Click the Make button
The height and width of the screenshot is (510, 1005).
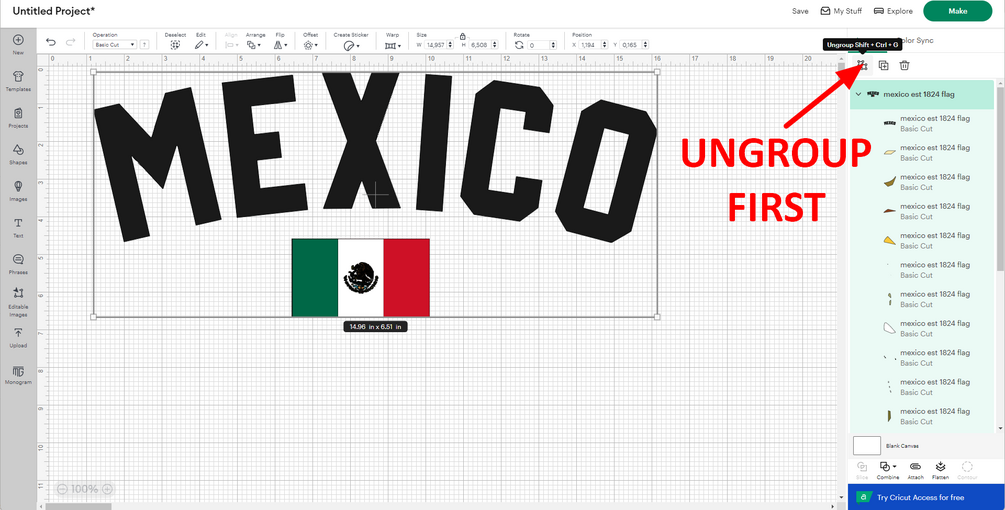[958, 11]
